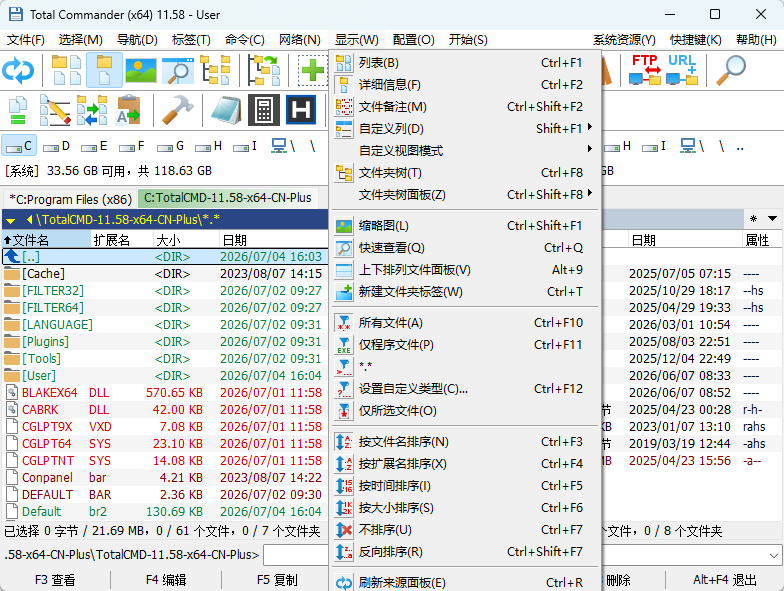The image size is (784, 591).
Task: Toggle 快速查看(Q) panel
Action: point(465,248)
